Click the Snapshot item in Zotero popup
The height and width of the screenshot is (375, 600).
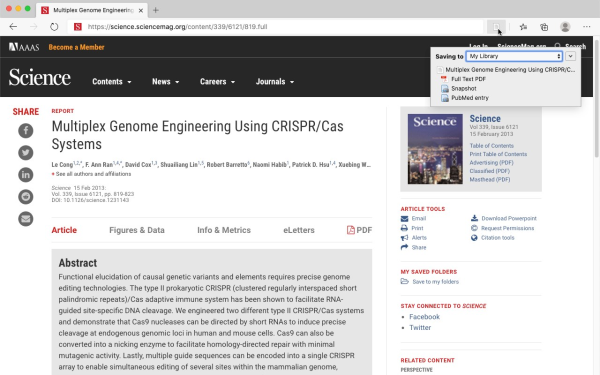[463, 88]
